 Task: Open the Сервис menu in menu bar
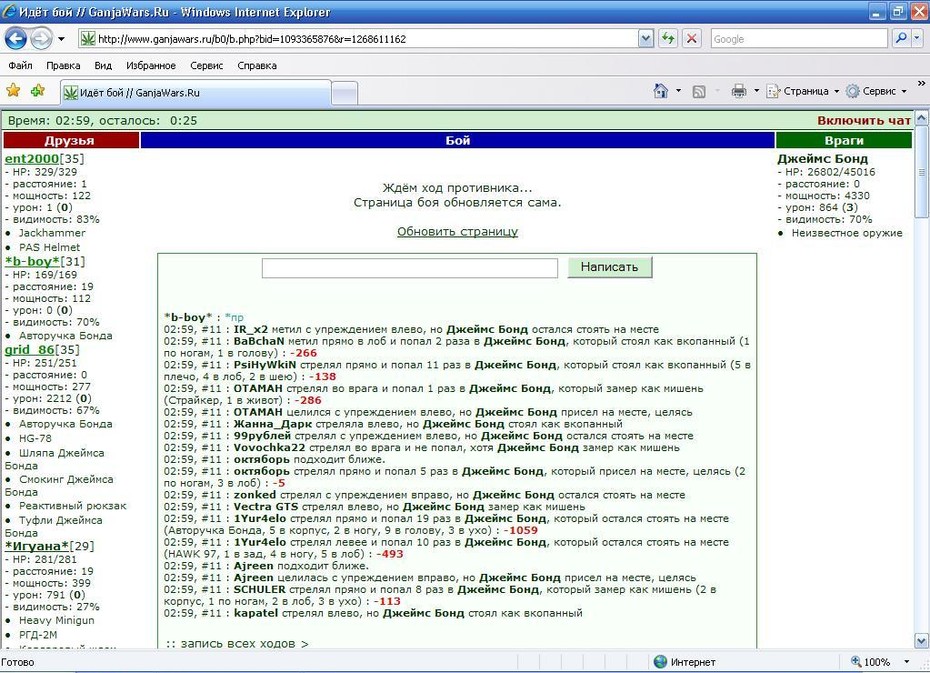(206, 65)
